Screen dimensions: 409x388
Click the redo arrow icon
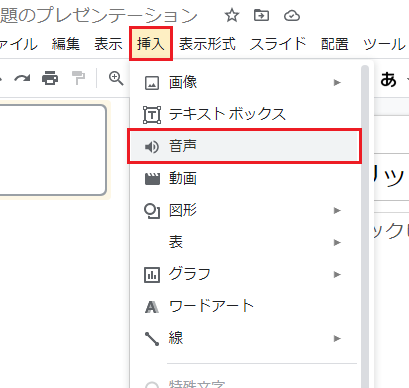[x=22, y=79]
